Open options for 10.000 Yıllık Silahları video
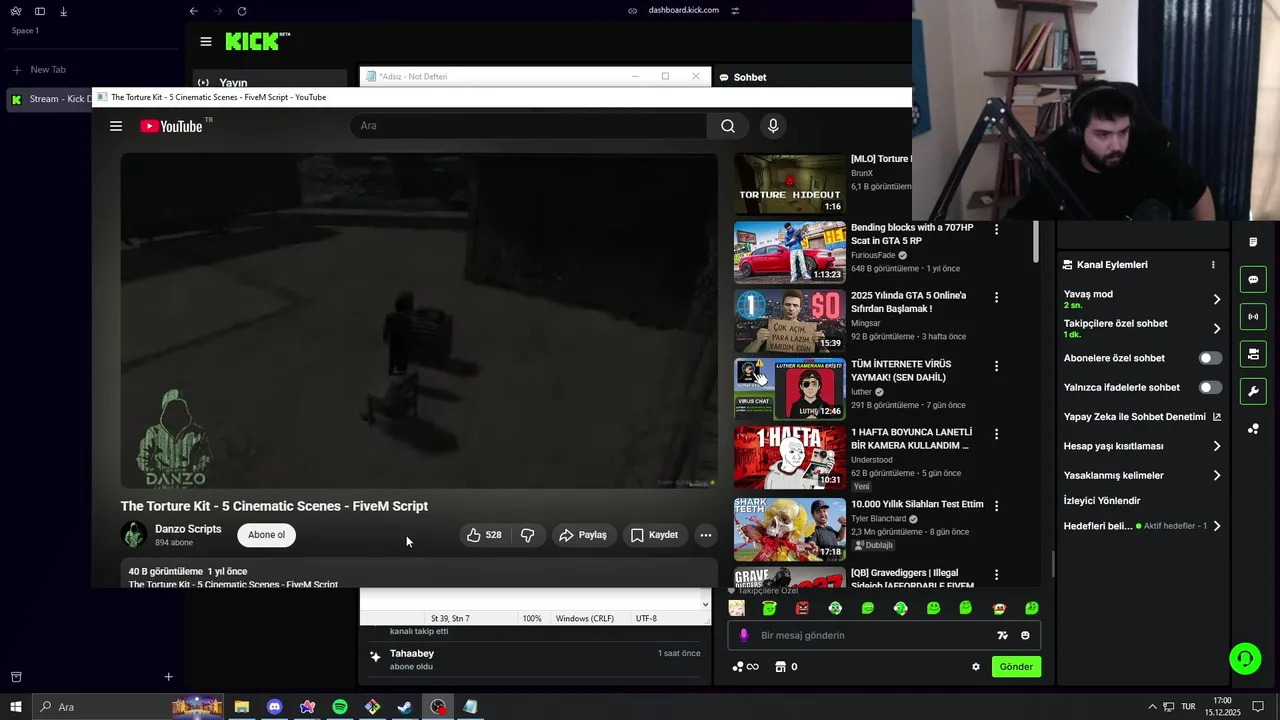1280x720 pixels. [996, 506]
